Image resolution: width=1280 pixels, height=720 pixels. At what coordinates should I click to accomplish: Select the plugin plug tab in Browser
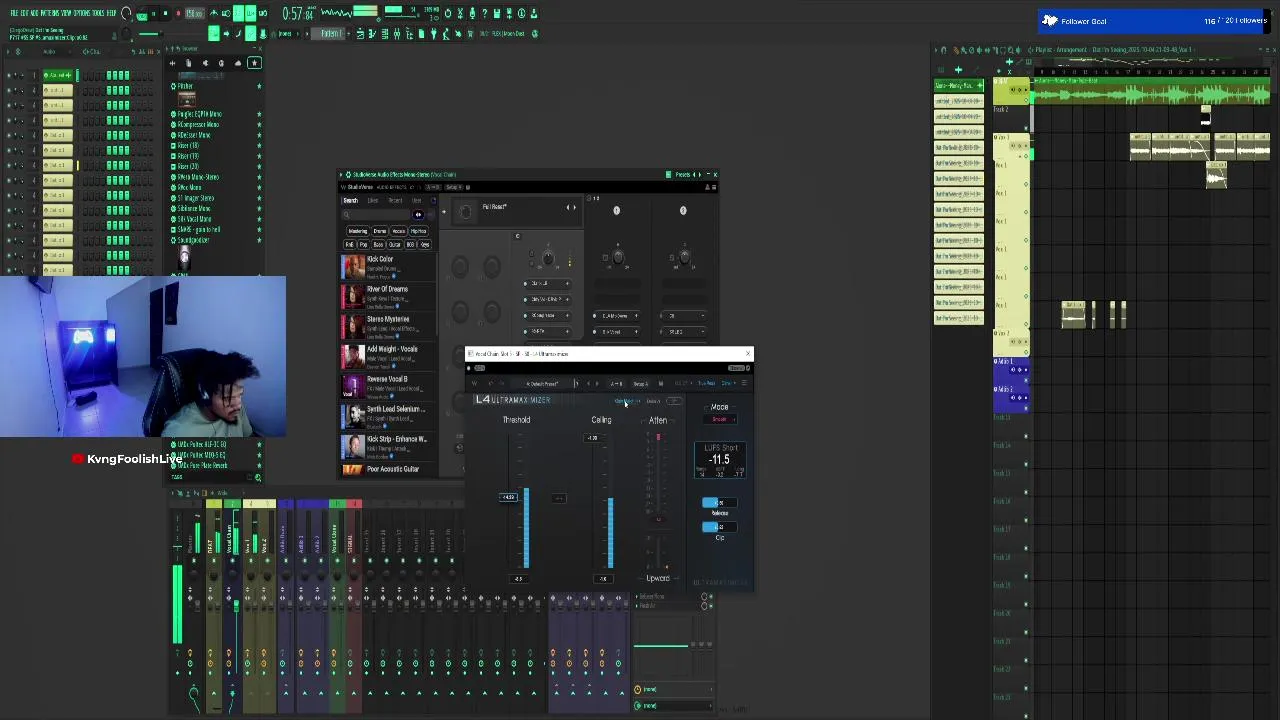pos(204,63)
